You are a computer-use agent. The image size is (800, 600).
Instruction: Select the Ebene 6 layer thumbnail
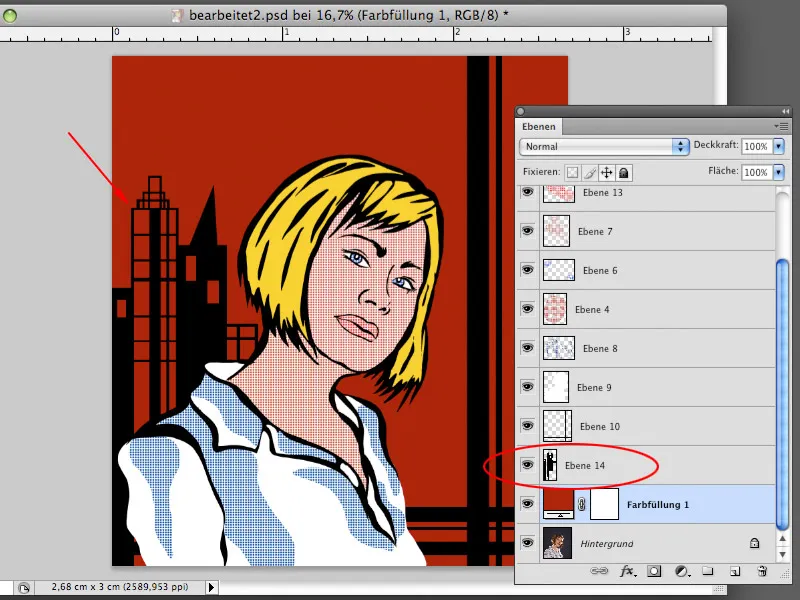[559, 270]
